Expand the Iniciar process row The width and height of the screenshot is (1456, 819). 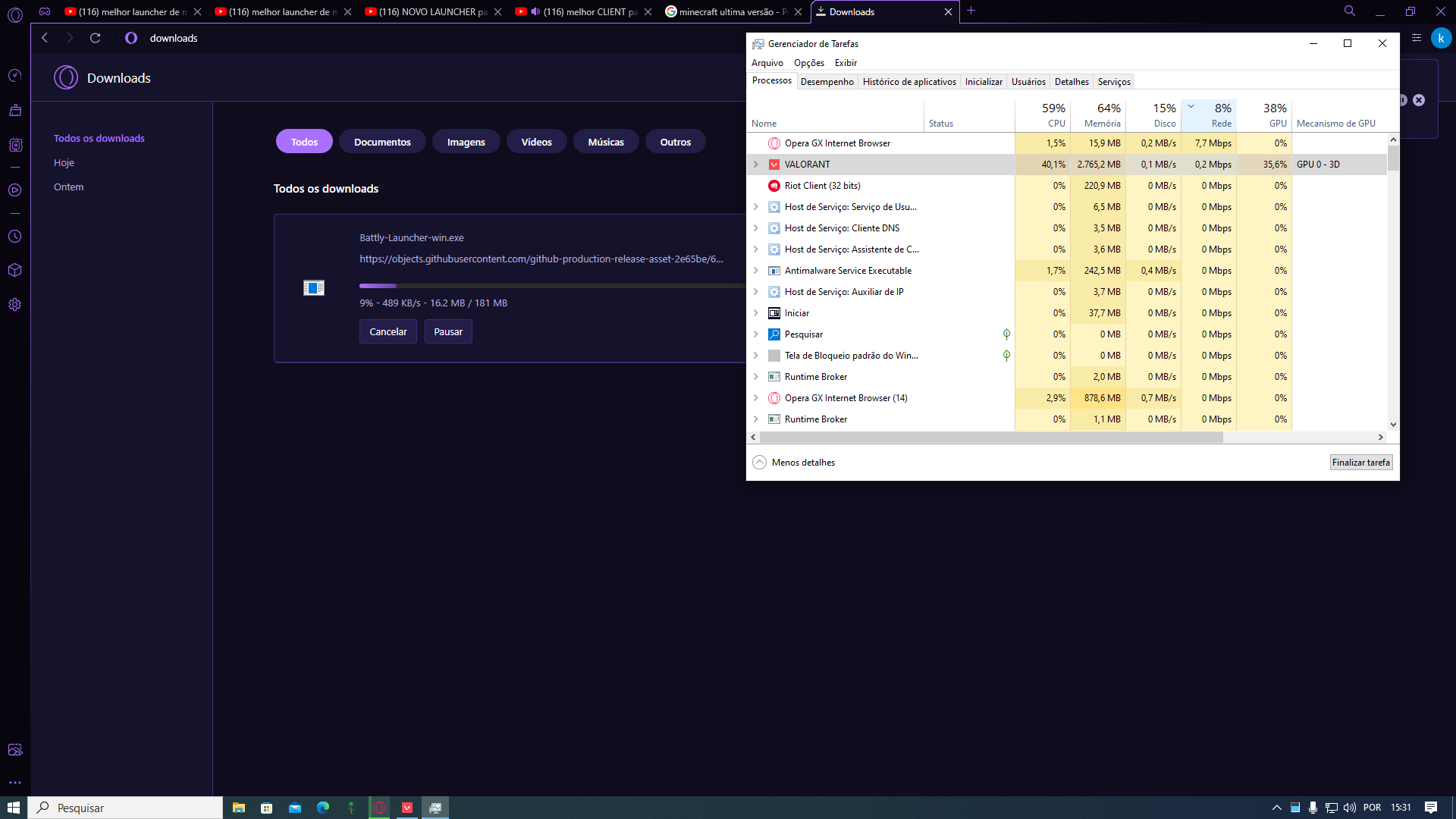click(x=755, y=313)
